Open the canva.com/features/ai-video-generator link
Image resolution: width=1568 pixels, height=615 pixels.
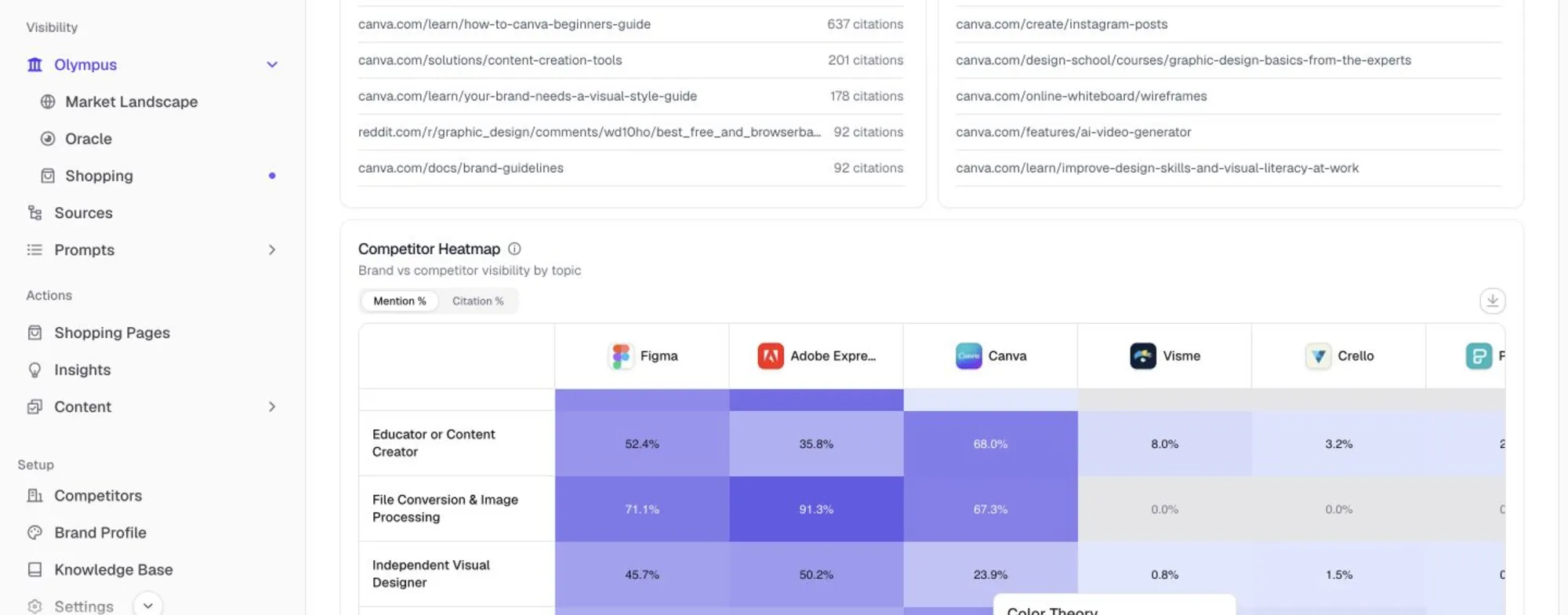click(1073, 132)
